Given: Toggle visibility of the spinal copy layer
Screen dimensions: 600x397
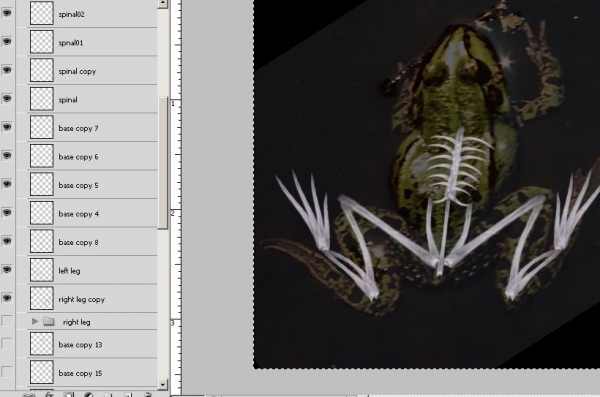Looking at the screenshot, I should pos(7,70).
